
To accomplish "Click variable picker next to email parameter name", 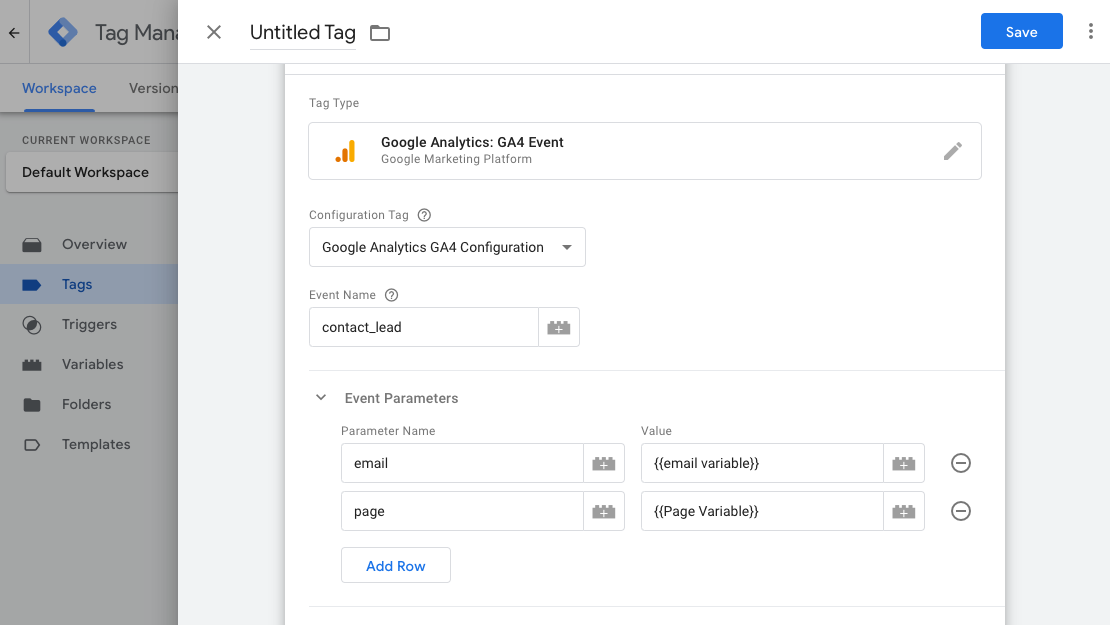I will coord(603,463).
